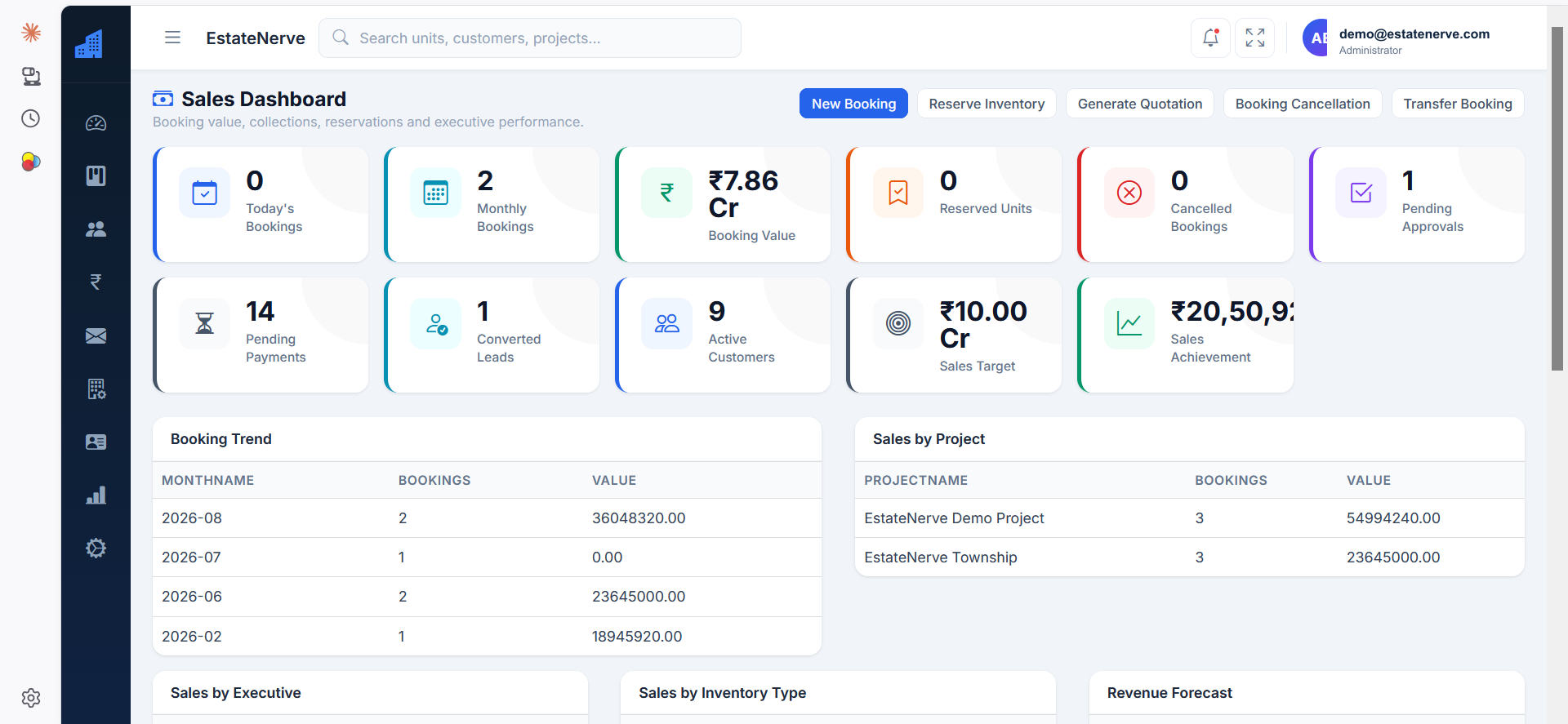
Task: Click the Sales by Inventory Type panel title
Action: [x=722, y=693]
